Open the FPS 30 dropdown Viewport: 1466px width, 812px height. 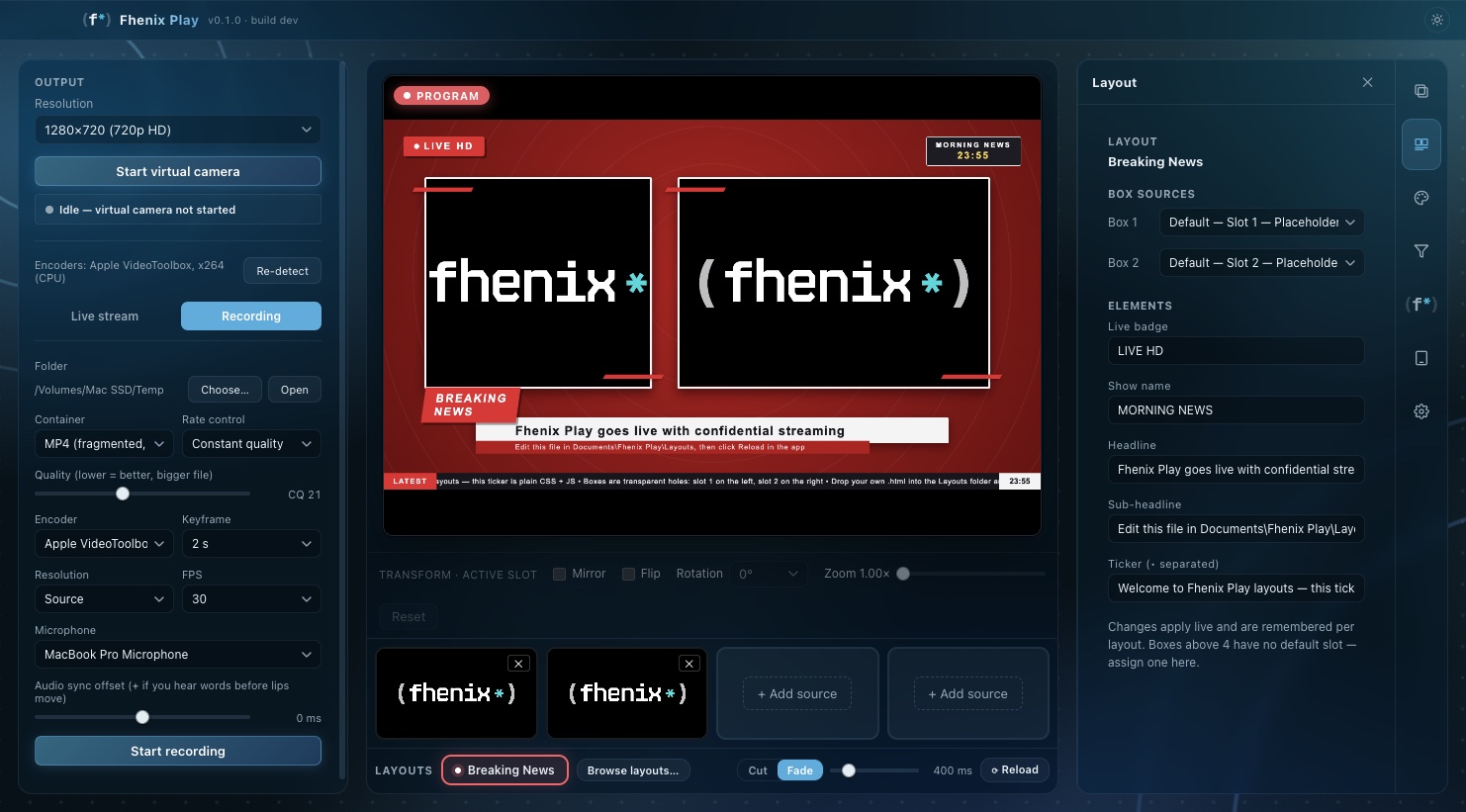(251, 599)
